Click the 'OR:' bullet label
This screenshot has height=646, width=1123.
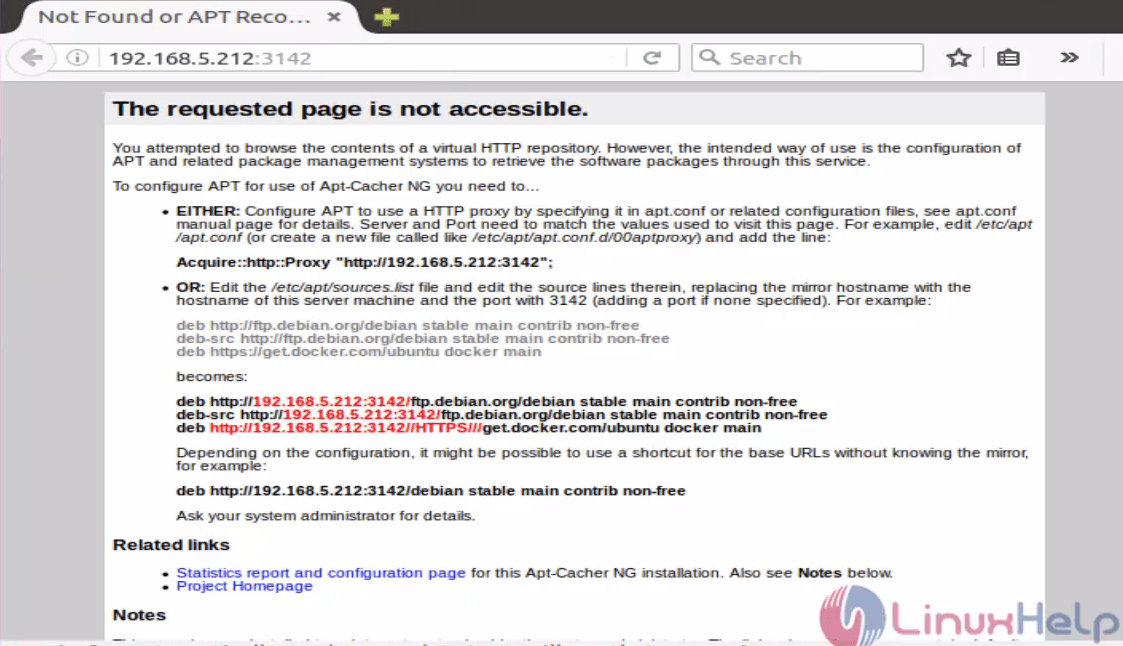tap(191, 287)
